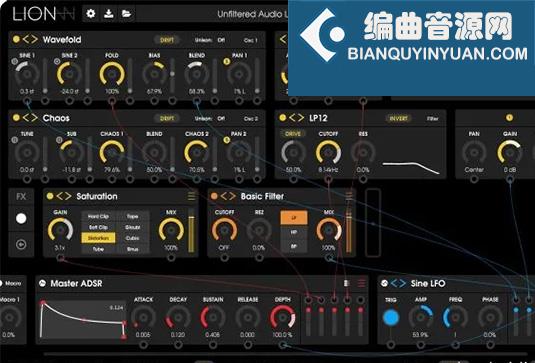Select the HP mode in Basic Filter
The height and width of the screenshot is (363, 535).
point(294,232)
